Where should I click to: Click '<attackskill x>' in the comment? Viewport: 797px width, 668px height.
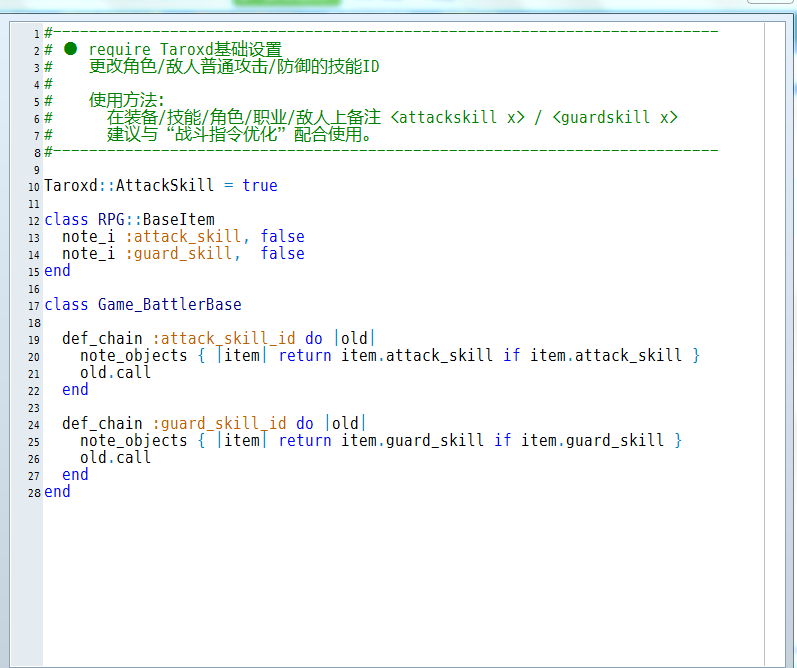click(457, 117)
